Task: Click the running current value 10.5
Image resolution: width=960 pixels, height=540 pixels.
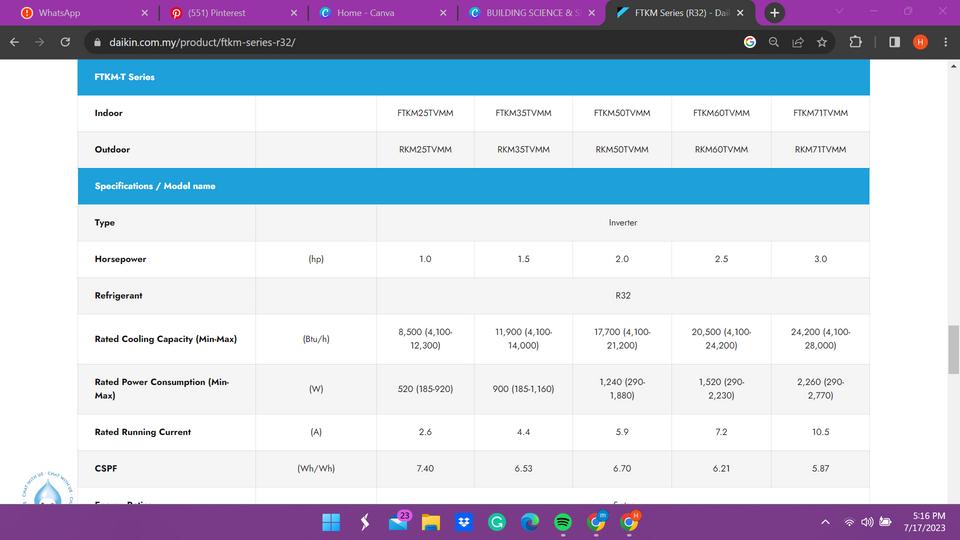Action: [820, 432]
